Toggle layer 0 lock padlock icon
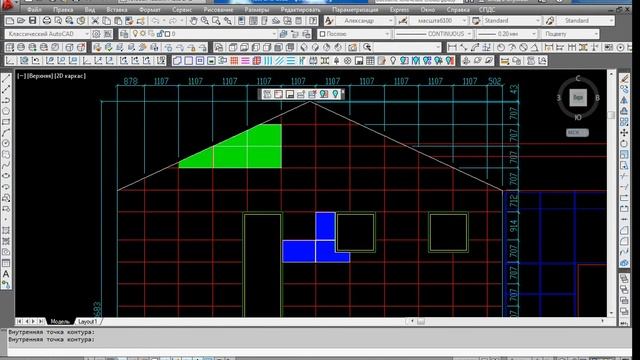Image resolution: width=640 pixels, height=360 pixels. (x=160, y=34)
